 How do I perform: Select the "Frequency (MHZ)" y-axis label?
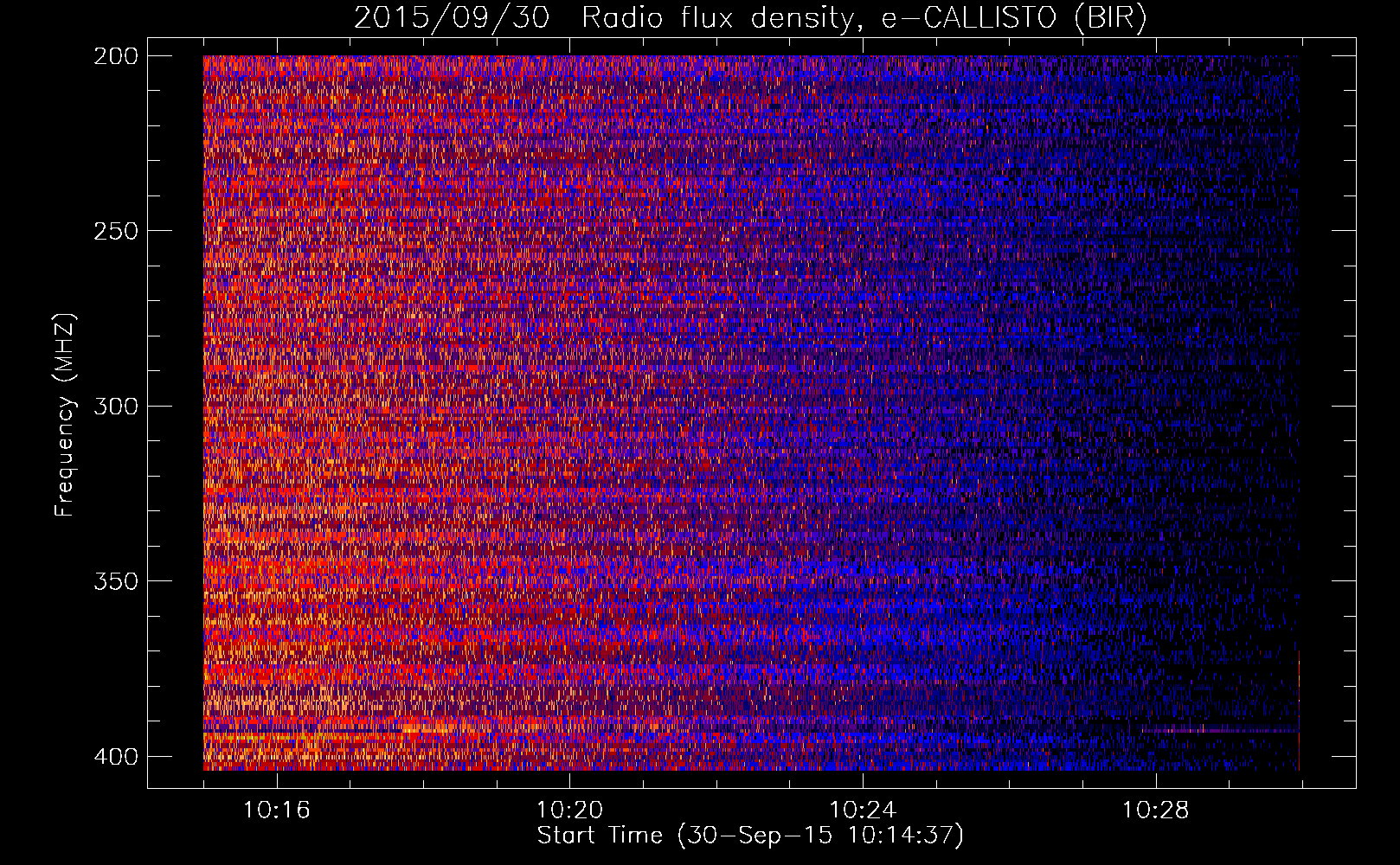(x=65, y=414)
